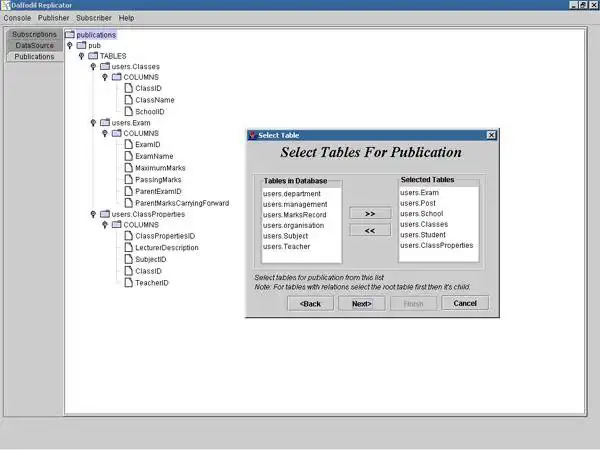The width and height of the screenshot is (600, 450).
Task: Click the COLUMNS folder icon under users.Exam
Action: 117,133
